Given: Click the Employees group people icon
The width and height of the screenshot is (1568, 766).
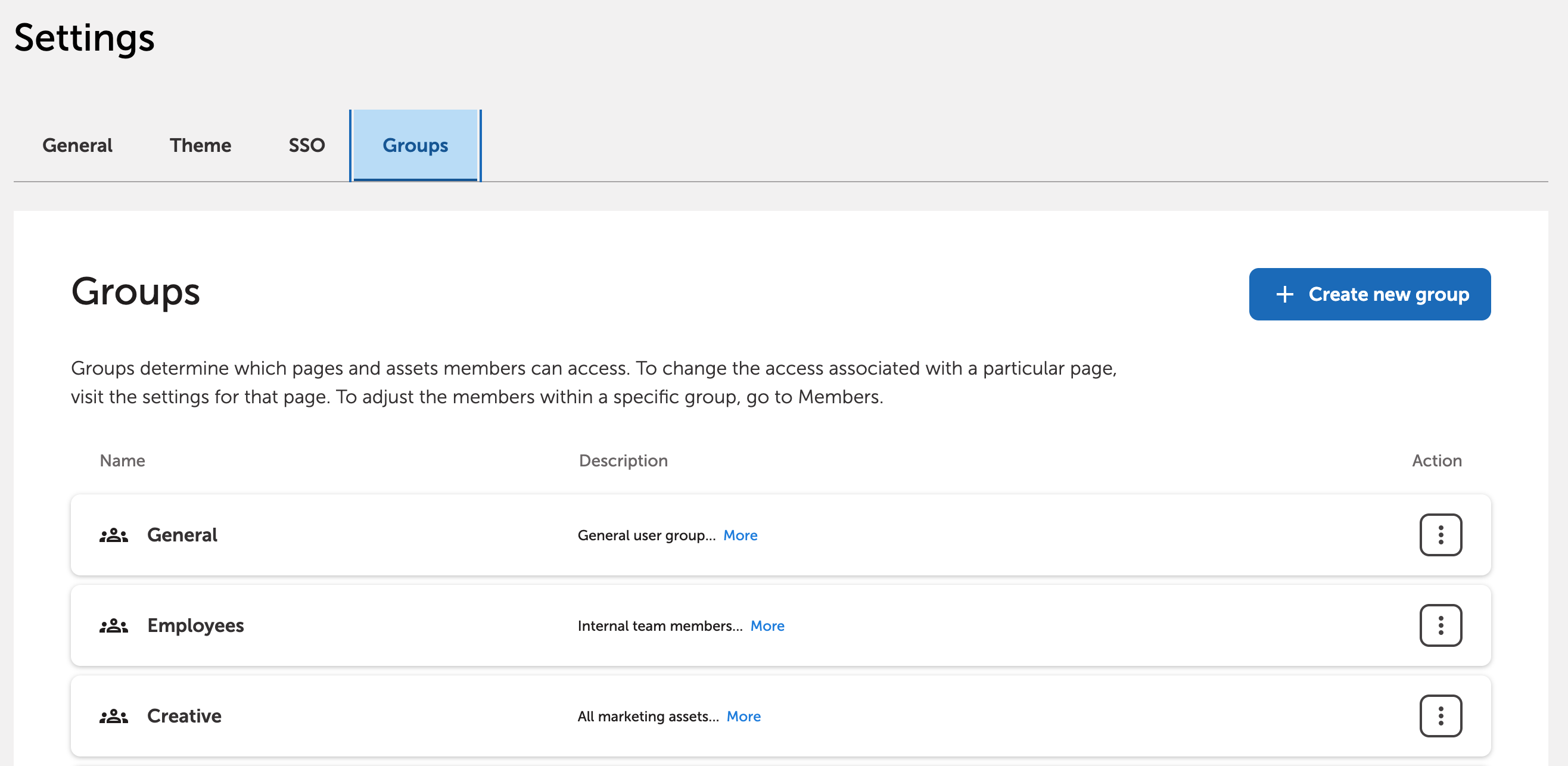Looking at the screenshot, I should pos(114,626).
